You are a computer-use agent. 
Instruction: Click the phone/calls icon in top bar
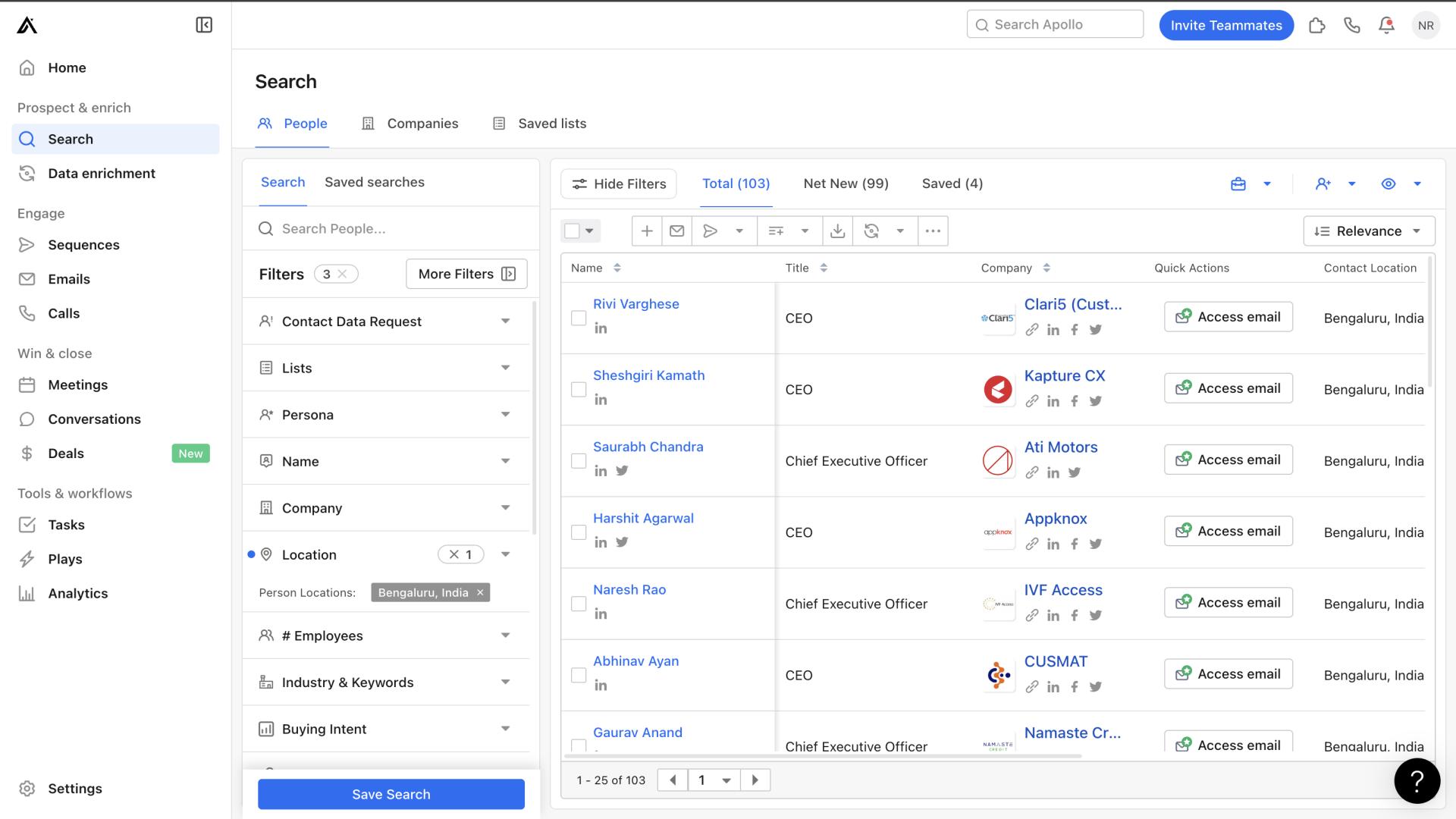pos(1351,25)
